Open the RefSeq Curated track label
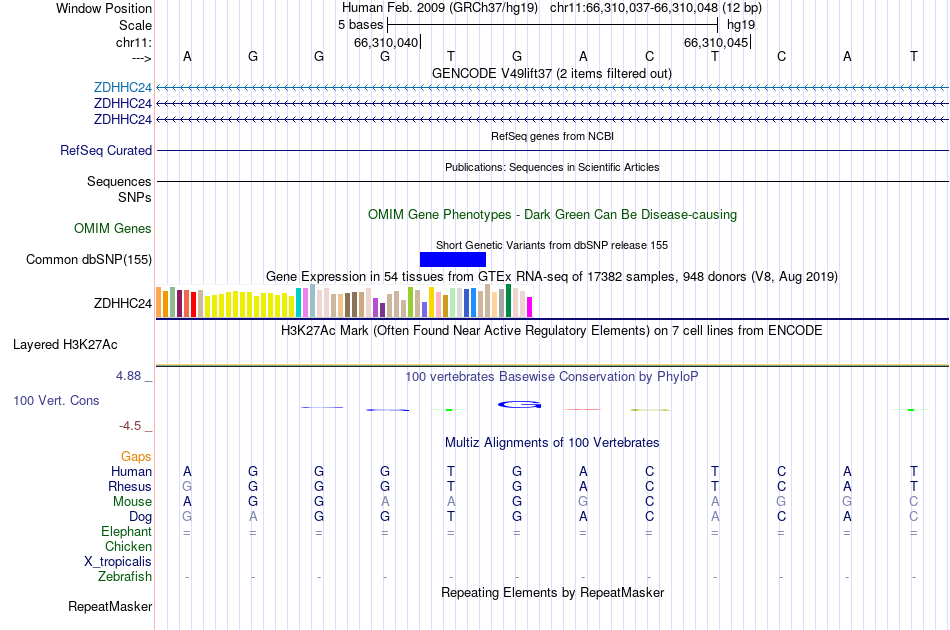 point(106,150)
